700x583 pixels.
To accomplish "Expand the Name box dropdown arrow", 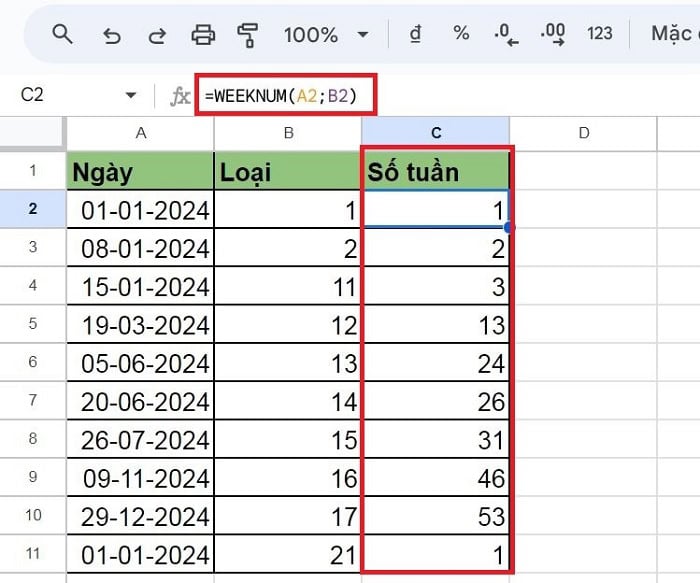I will click(130, 96).
